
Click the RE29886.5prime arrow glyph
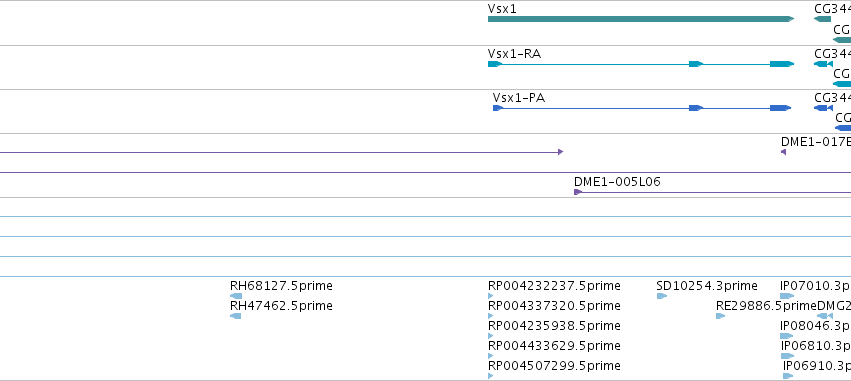(x=721, y=316)
